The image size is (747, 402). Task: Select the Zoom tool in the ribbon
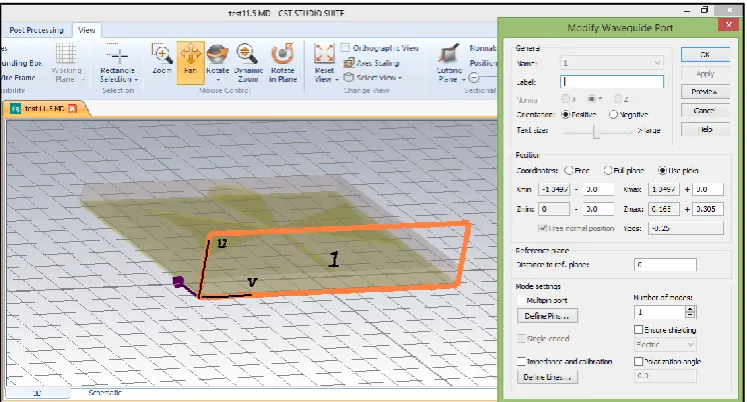pos(162,60)
